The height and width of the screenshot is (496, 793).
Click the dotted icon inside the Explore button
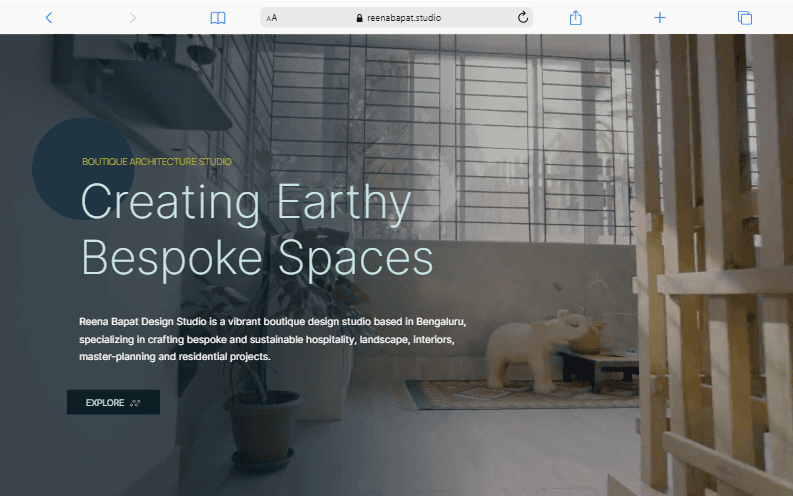[x=135, y=403]
